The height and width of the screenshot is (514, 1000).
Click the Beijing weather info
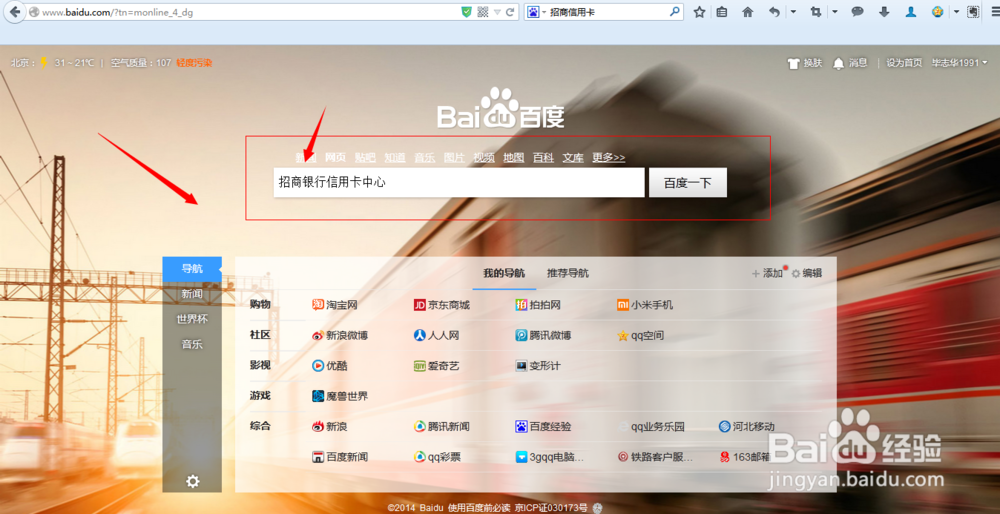point(52,62)
